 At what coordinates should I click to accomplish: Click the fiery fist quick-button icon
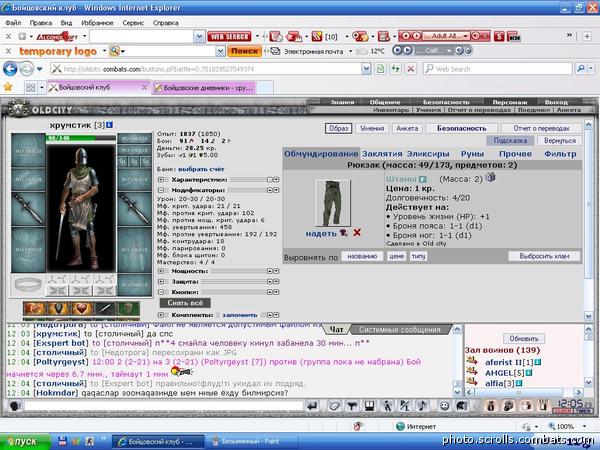click(x=34, y=308)
